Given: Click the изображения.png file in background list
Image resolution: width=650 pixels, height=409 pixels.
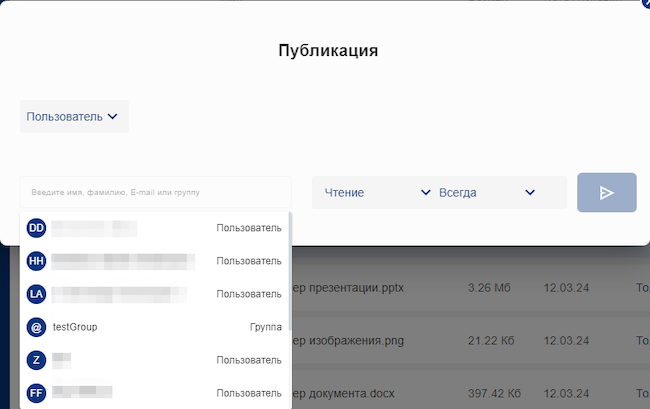Looking at the screenshot, I should click(x=348, y=341).
